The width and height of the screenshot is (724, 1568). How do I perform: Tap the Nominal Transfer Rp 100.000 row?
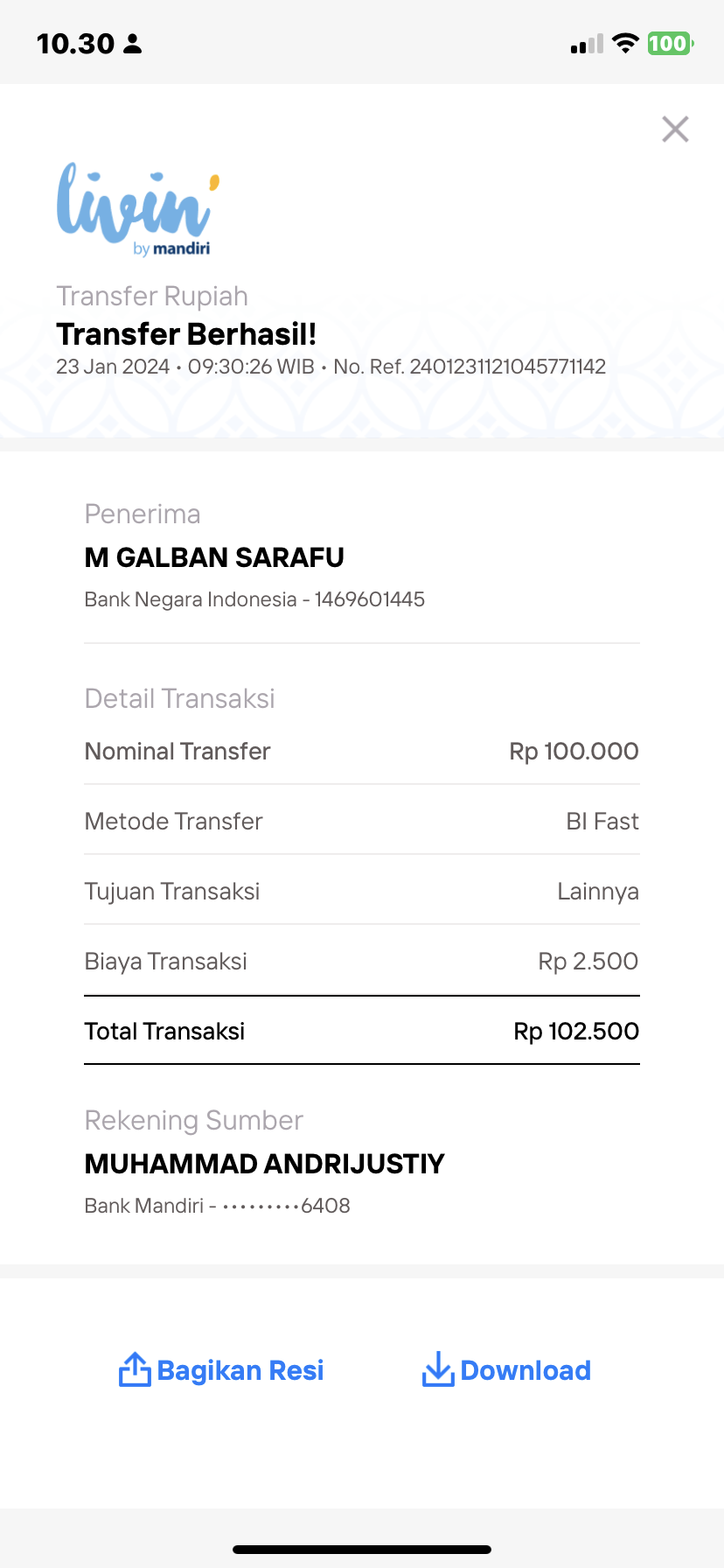click(x=362, y=751)
